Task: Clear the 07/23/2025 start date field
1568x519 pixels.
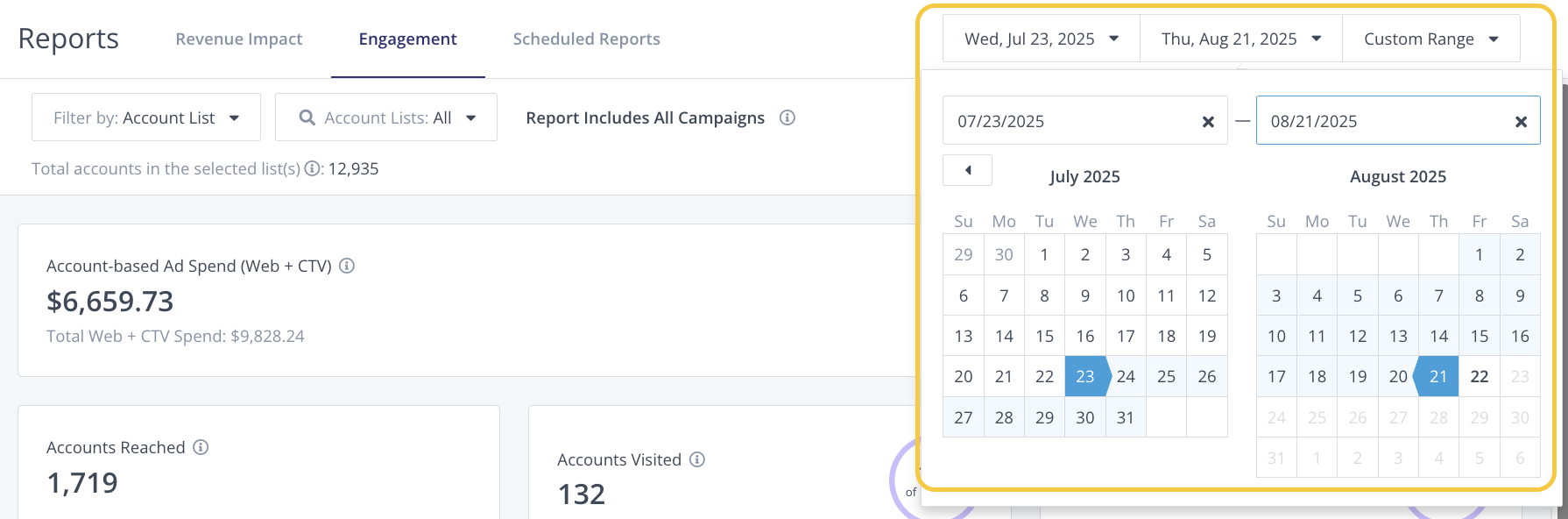Action: [x=1208, y=122]
